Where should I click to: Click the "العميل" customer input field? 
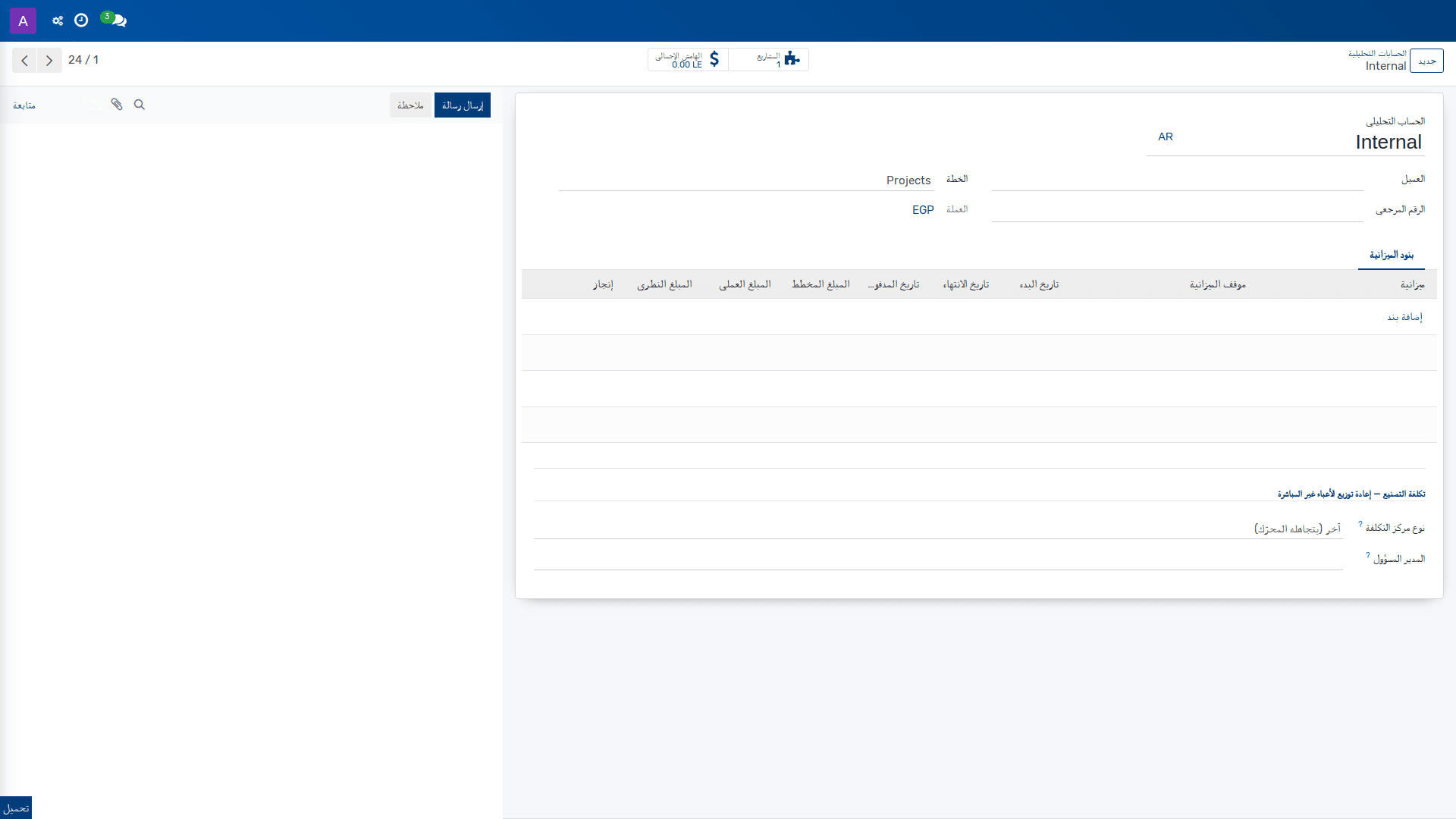[x=1178, y=180]
